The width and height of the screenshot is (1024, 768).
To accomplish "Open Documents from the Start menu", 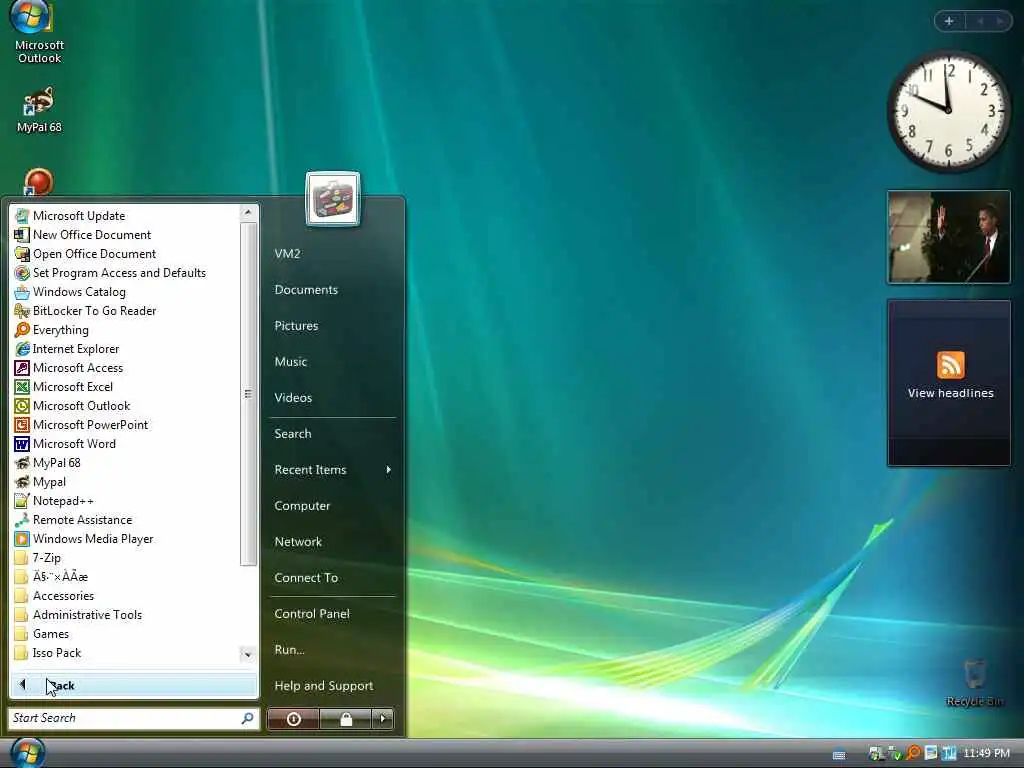I will click(306, 289).
